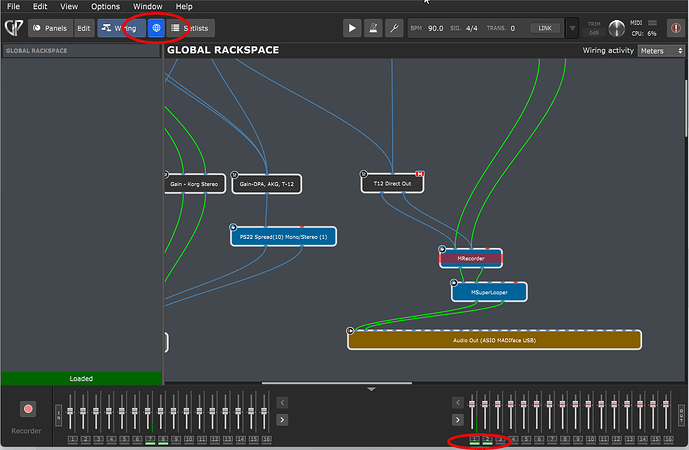This screenshot has width=689, height=450.
Task: Click the bypass icon on PS22 Spread block
Action: pyautogui.click(x=233, y=227)
